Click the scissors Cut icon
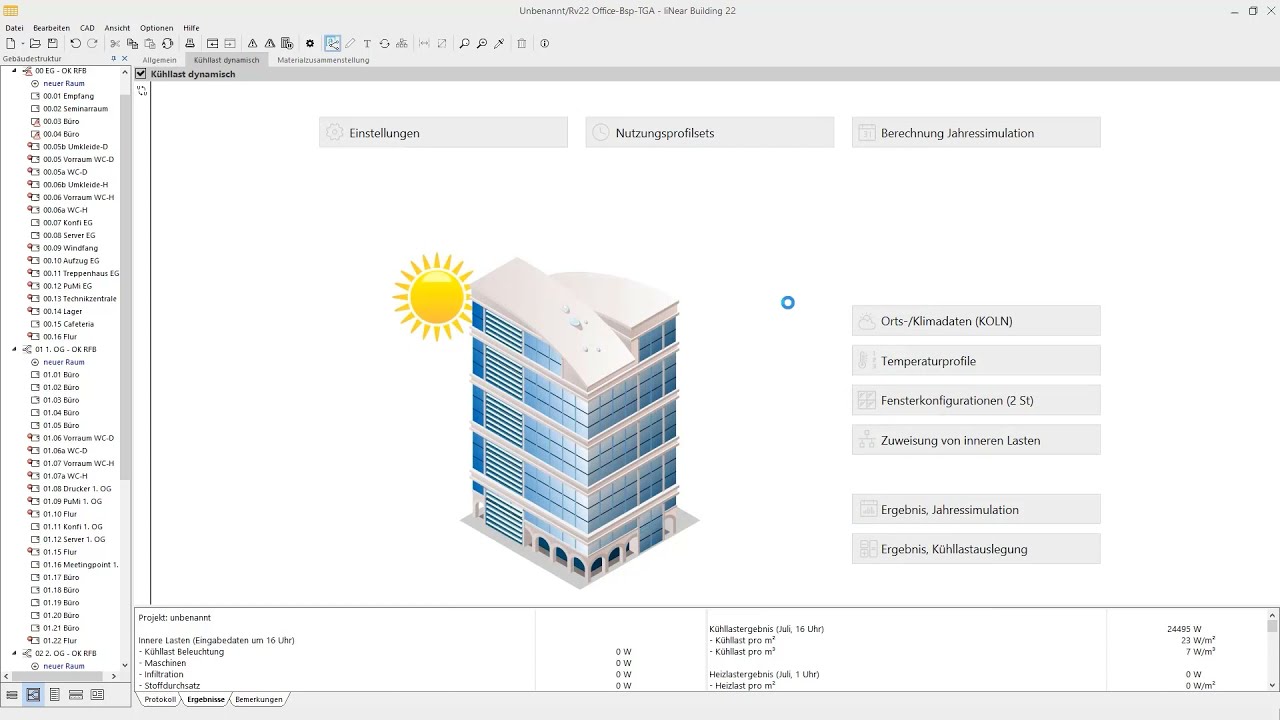 click(x=115, y=44)
